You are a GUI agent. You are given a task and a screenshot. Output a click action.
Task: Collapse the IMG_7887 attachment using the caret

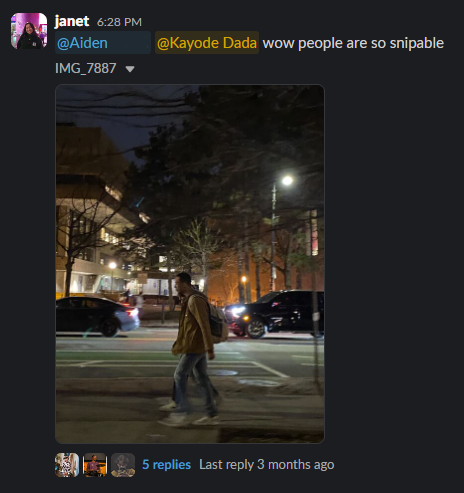point(130,69)
